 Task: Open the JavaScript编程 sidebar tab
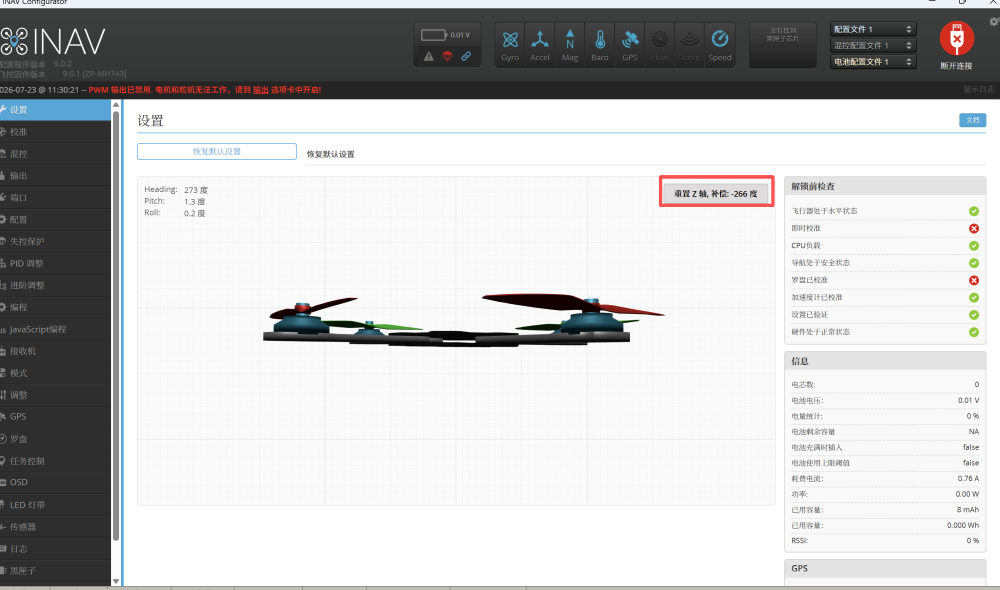(55, 329)
